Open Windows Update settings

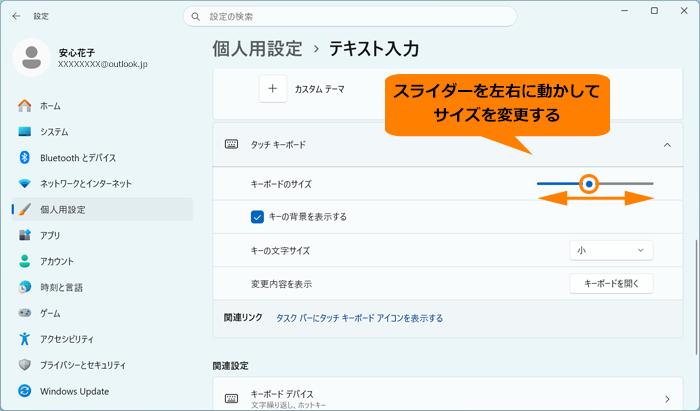[x=102, y=391]
